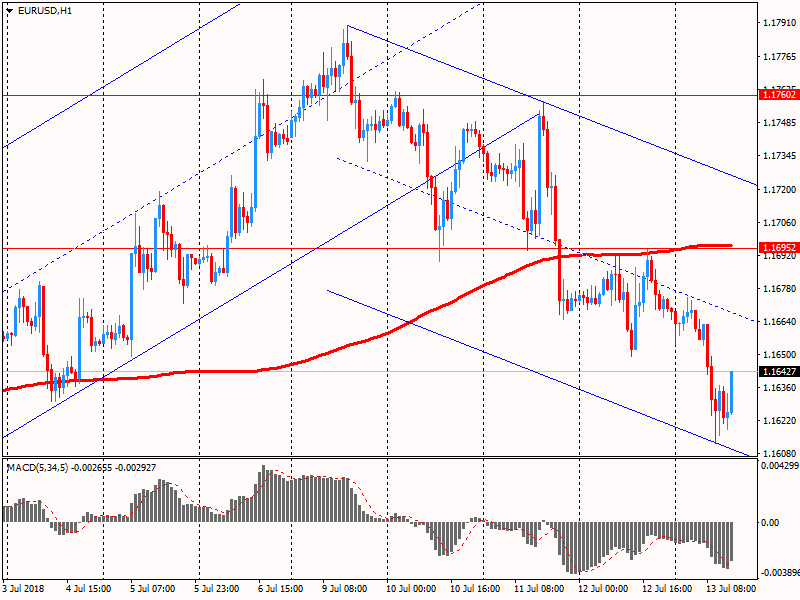Click time axis label 4 Jul 15:00
Screen dimensions: 800x600
point(88,588)
